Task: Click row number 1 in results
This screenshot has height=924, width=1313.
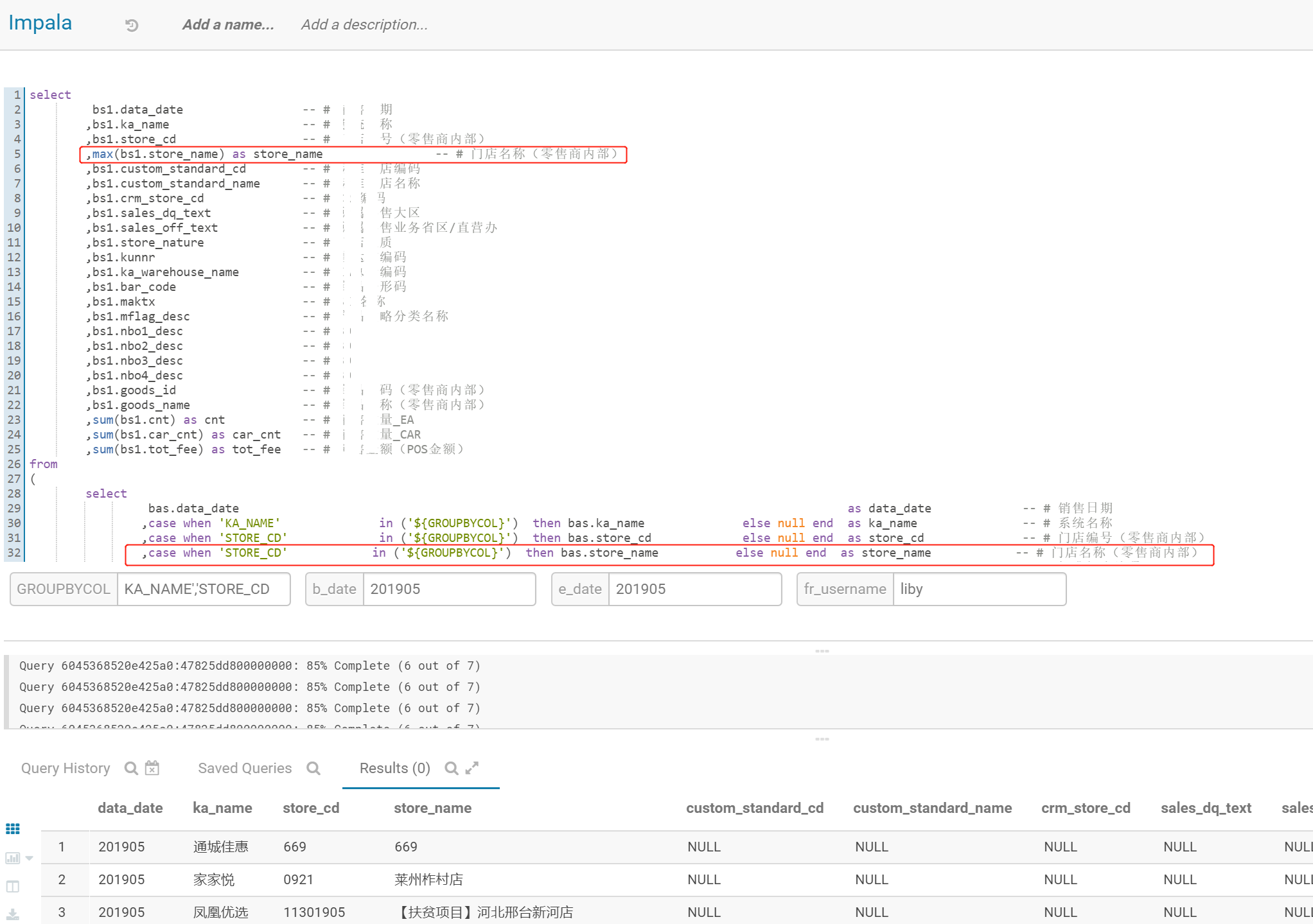Action: coord(62,847)
